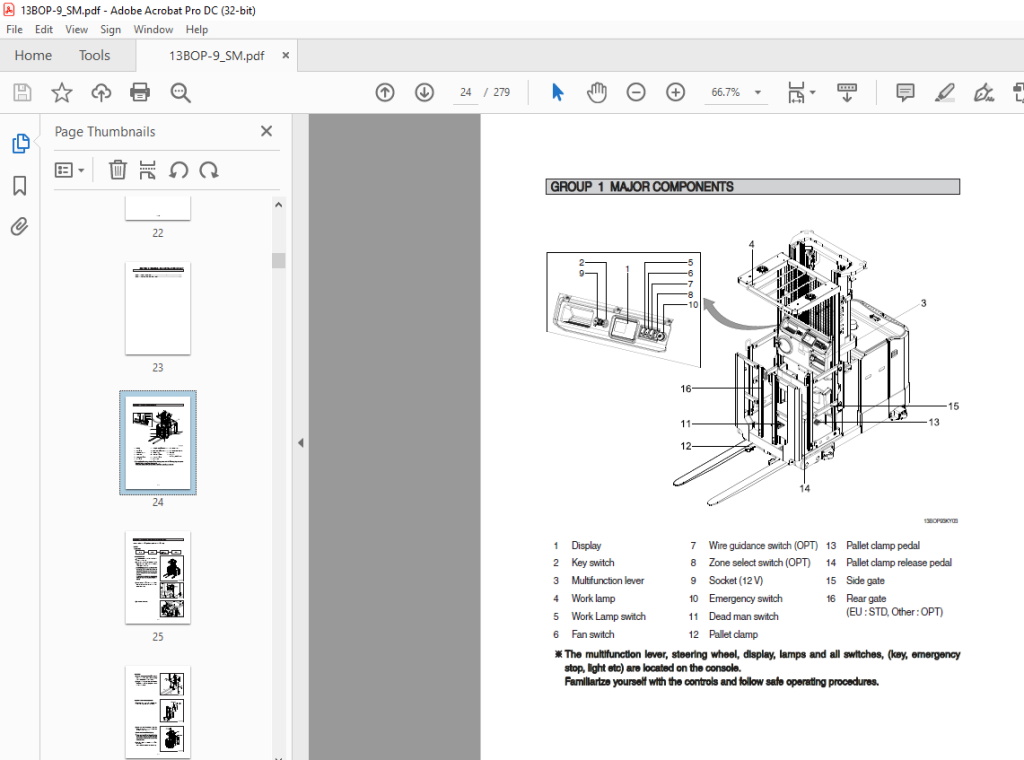Add a comment note icon
The image size is (1024, 760).
click(x=905, y=93)
